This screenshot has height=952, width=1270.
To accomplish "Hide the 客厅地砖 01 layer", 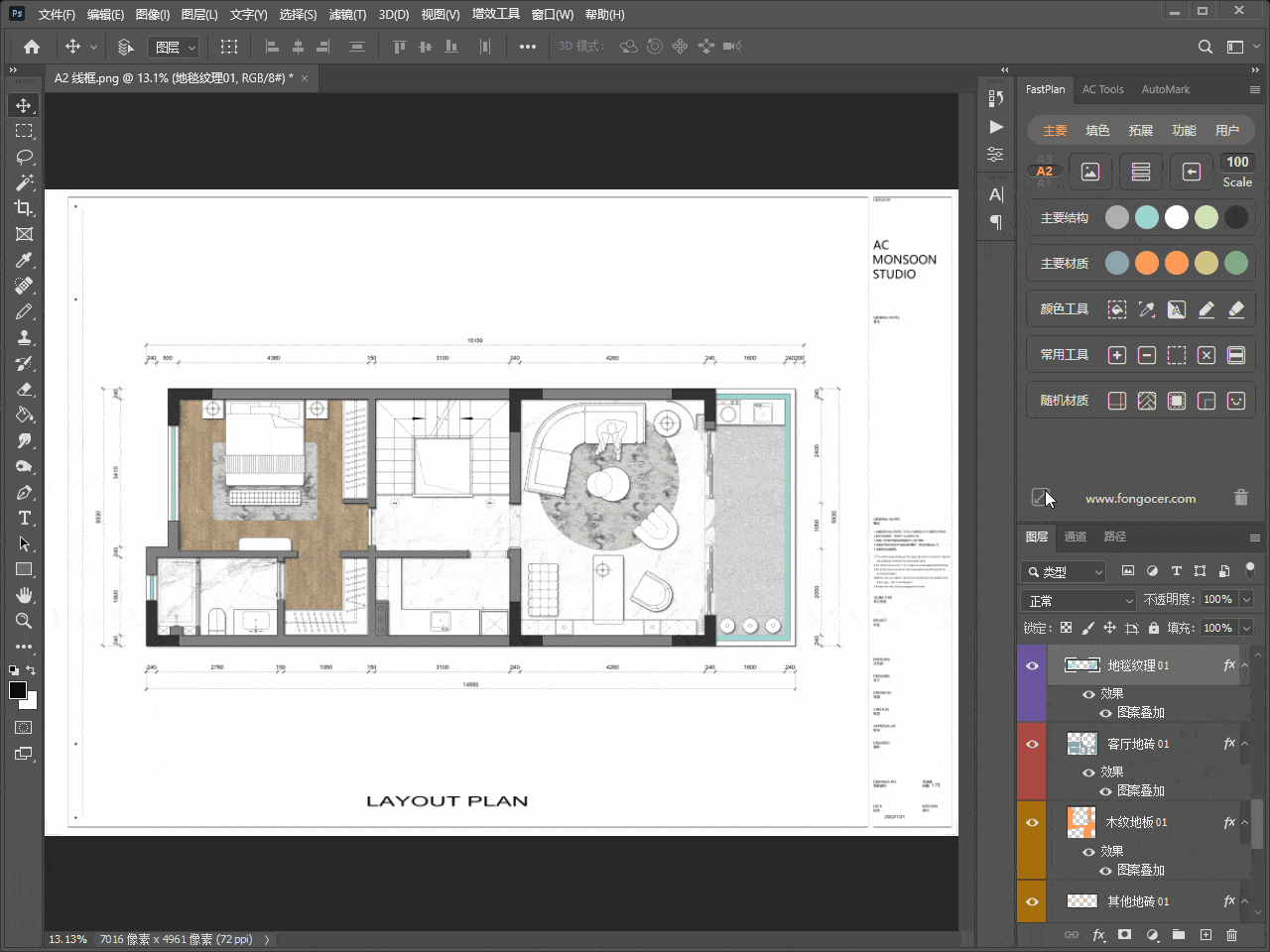I will click(1032, 744).
